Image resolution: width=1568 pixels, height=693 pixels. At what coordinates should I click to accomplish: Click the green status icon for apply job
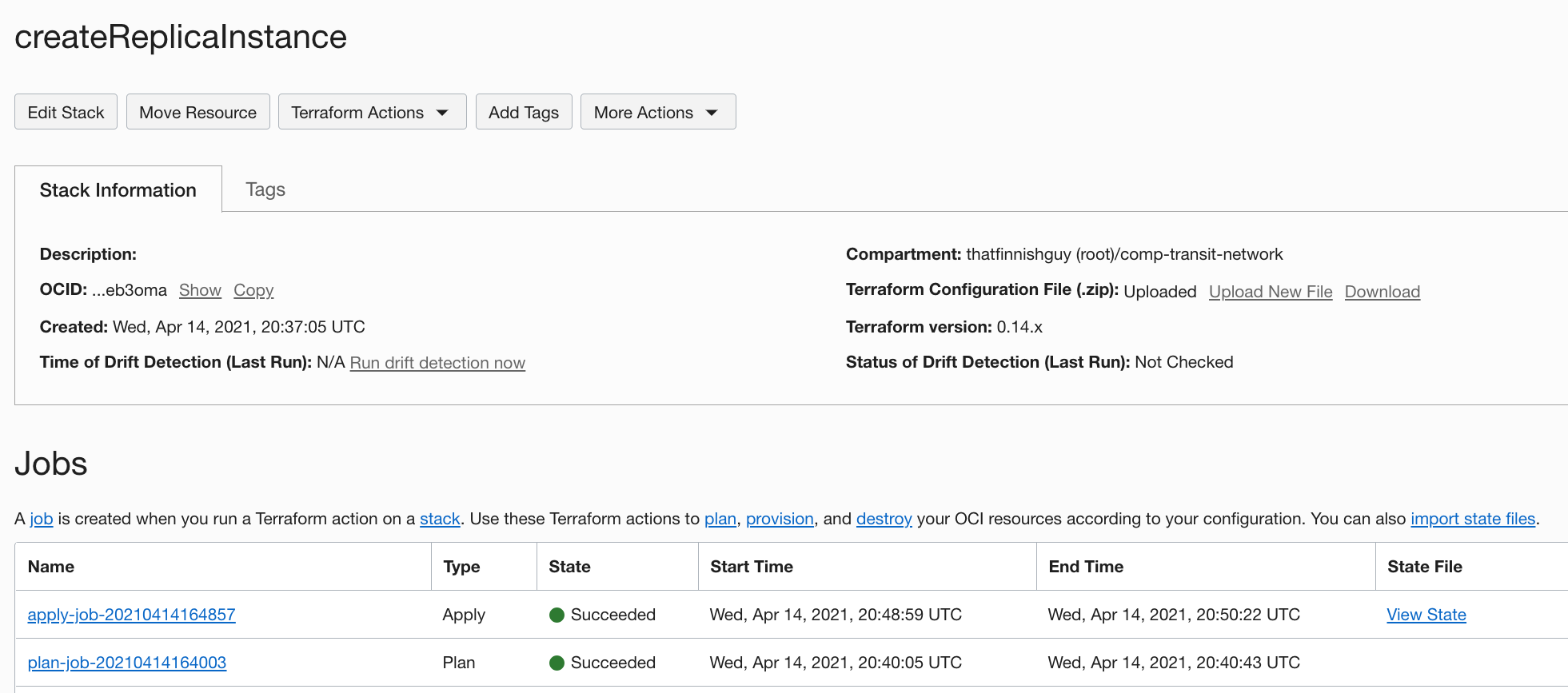(x=557, y=615)
